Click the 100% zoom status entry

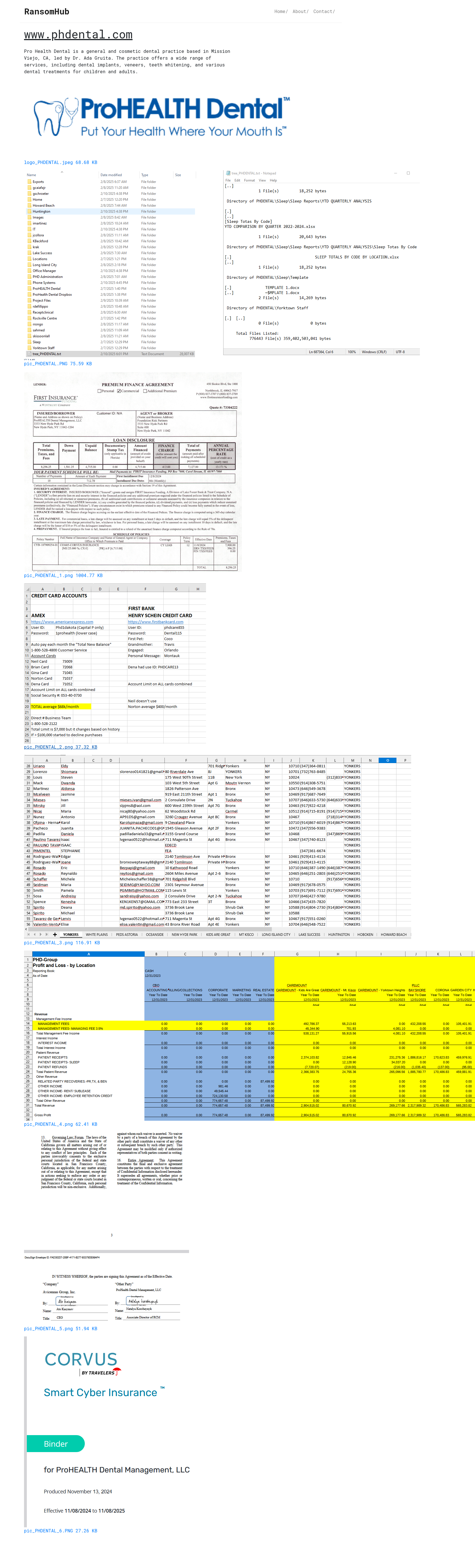pos(352,352)
